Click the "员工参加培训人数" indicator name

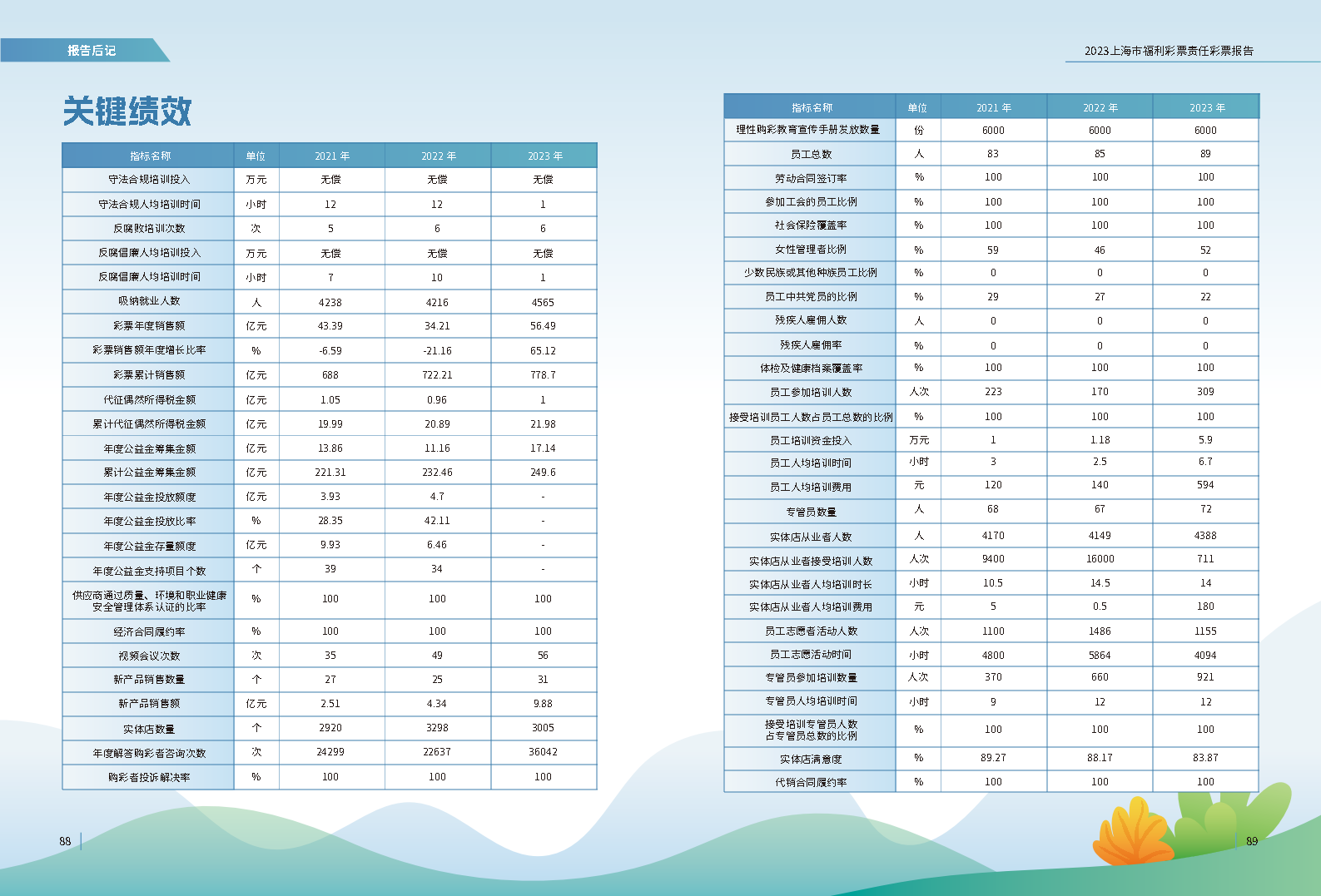coord(811,393)
